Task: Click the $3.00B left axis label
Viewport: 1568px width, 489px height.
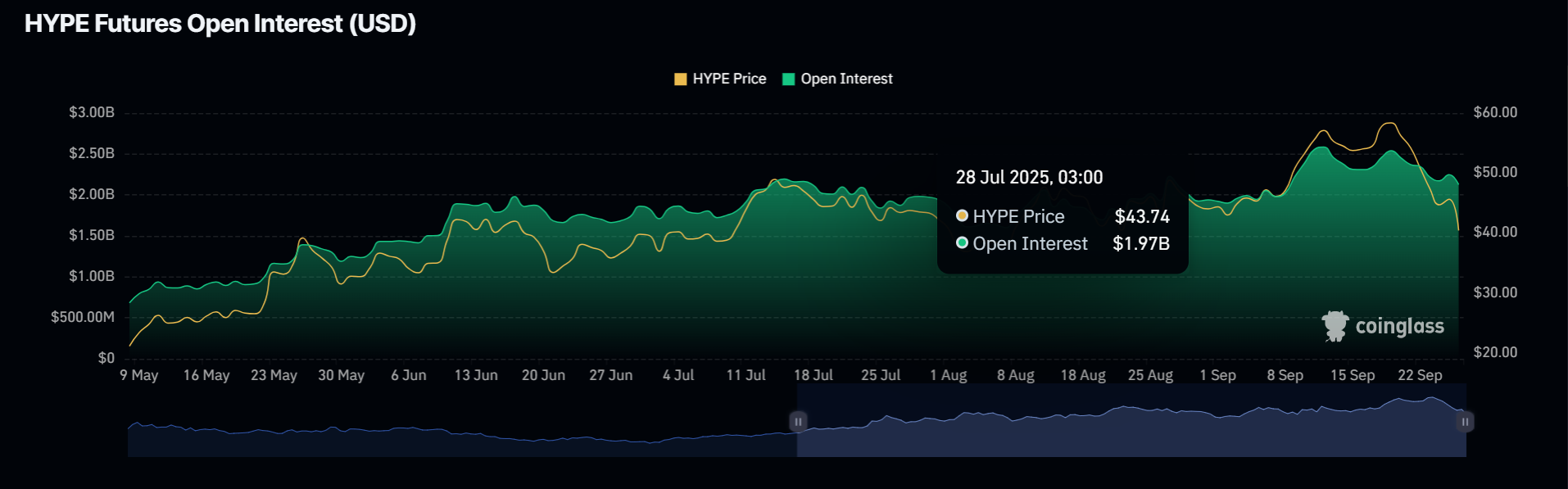Action: point(92,112)
